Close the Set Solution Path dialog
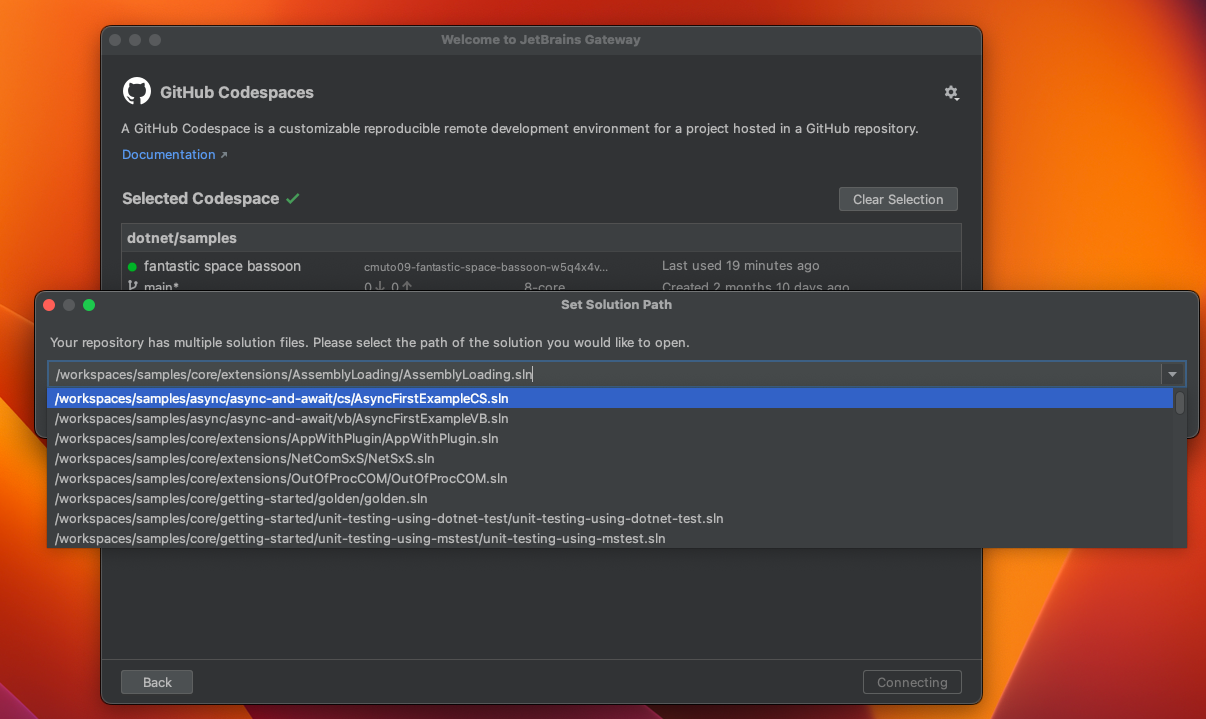 [49, 305]
